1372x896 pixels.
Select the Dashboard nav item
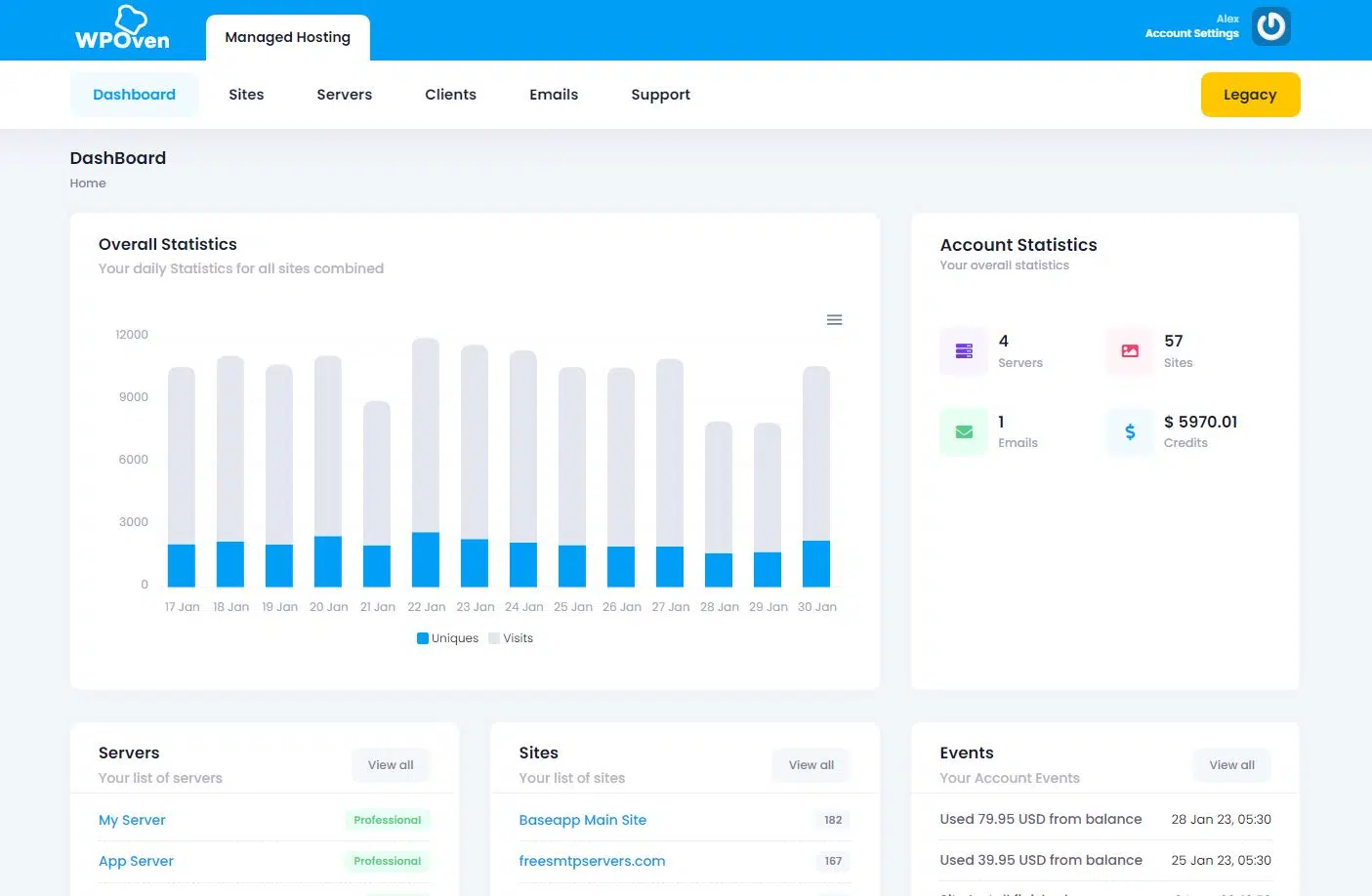(x=134, y=95)
